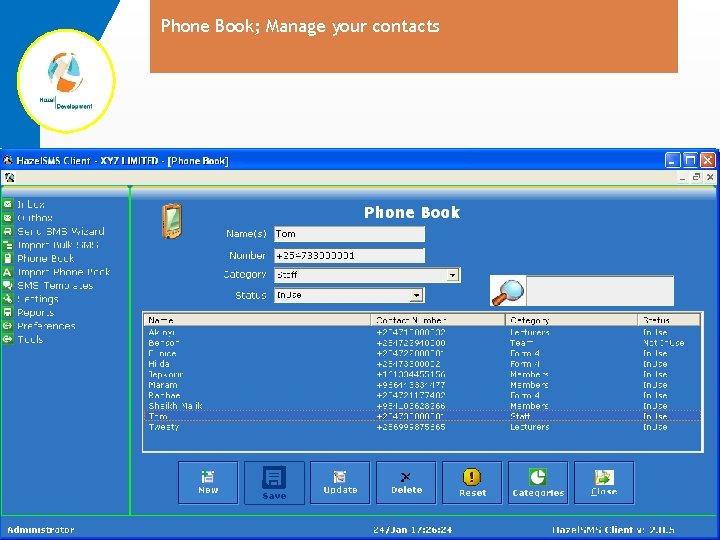This screenshot has height=540, width=720.
Task: Expand the Status dropdown arrow
Action: pyautogui.click(x=416, y=295)
